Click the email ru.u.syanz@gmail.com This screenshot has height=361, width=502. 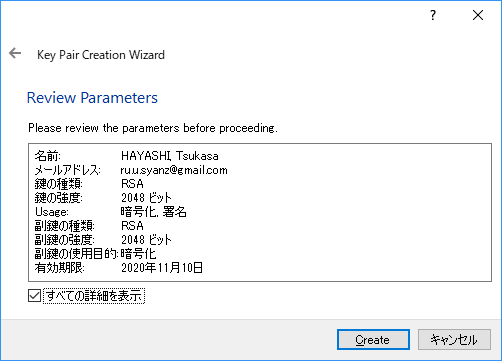[x=174, y=170]
